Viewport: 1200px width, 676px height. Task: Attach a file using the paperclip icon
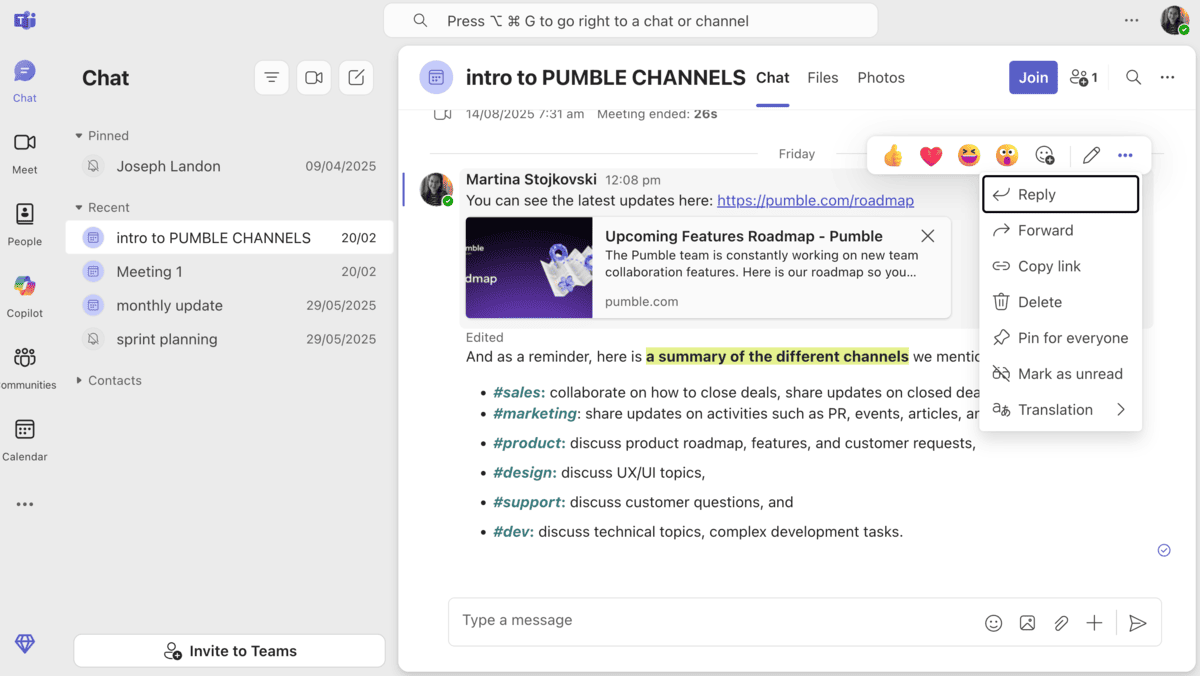(x=1060, y=622)
